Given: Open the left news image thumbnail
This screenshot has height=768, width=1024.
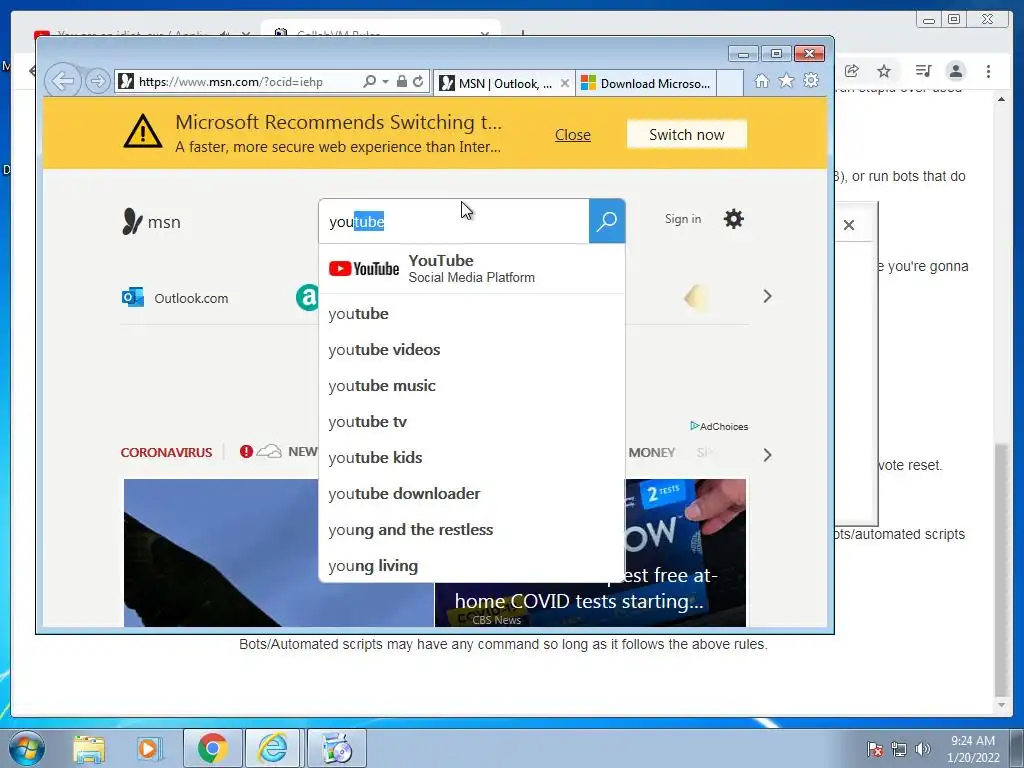Looking at the screenshot, I should tap(221, 552).
